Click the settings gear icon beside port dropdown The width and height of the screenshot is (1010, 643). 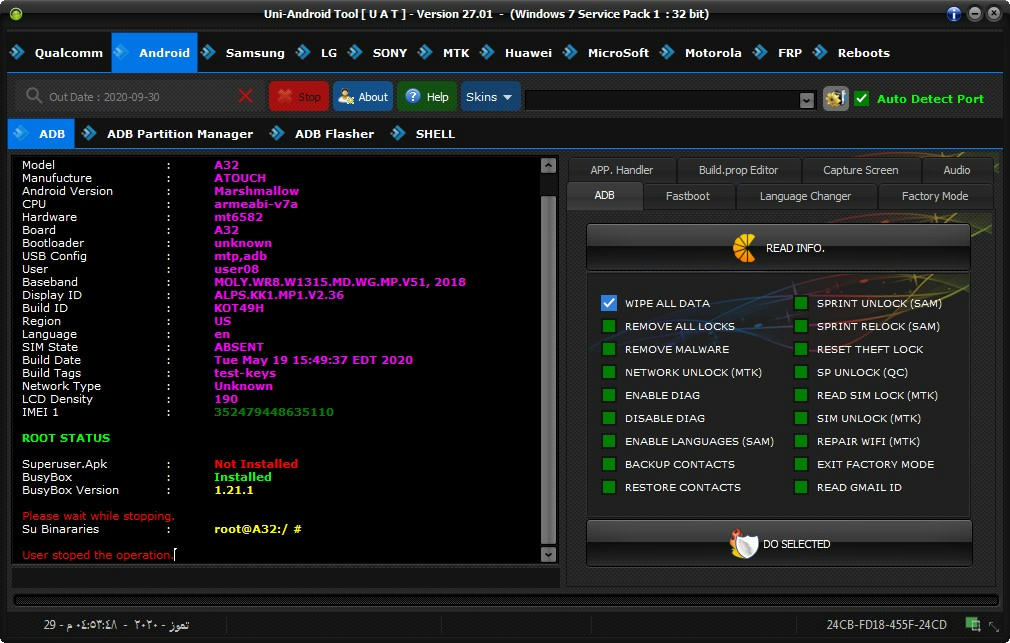coord(835,99)
